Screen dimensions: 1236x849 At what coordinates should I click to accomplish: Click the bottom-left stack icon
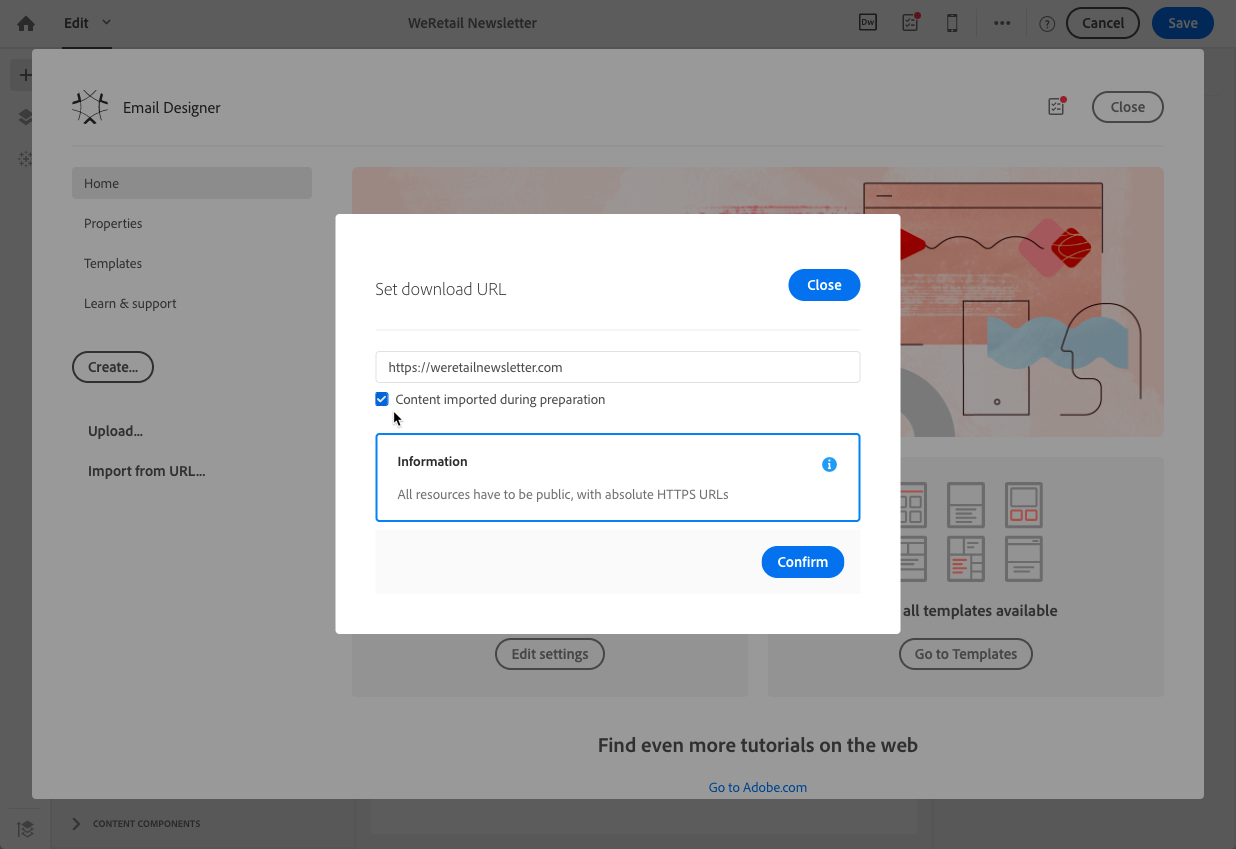[x=26, y=828]
